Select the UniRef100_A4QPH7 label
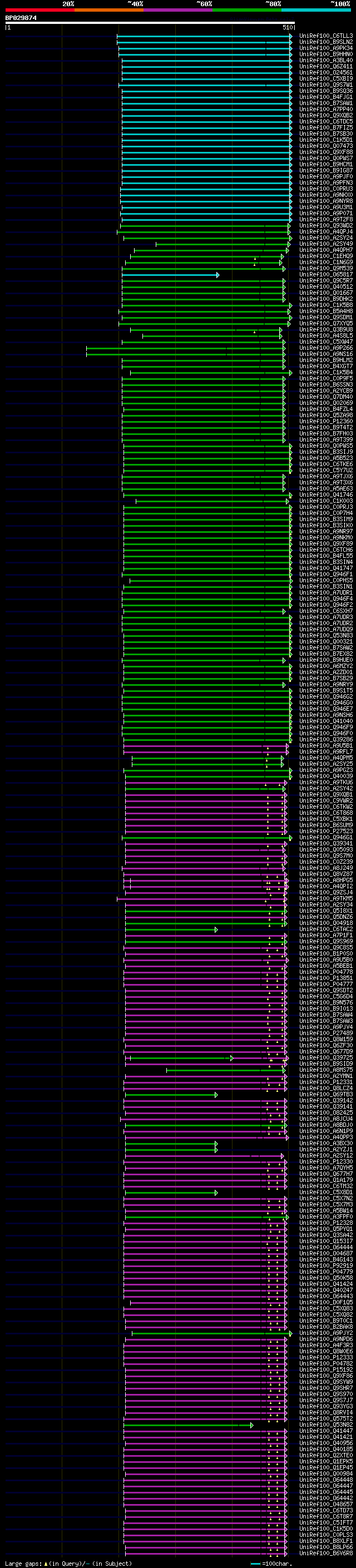 (325, 250)
